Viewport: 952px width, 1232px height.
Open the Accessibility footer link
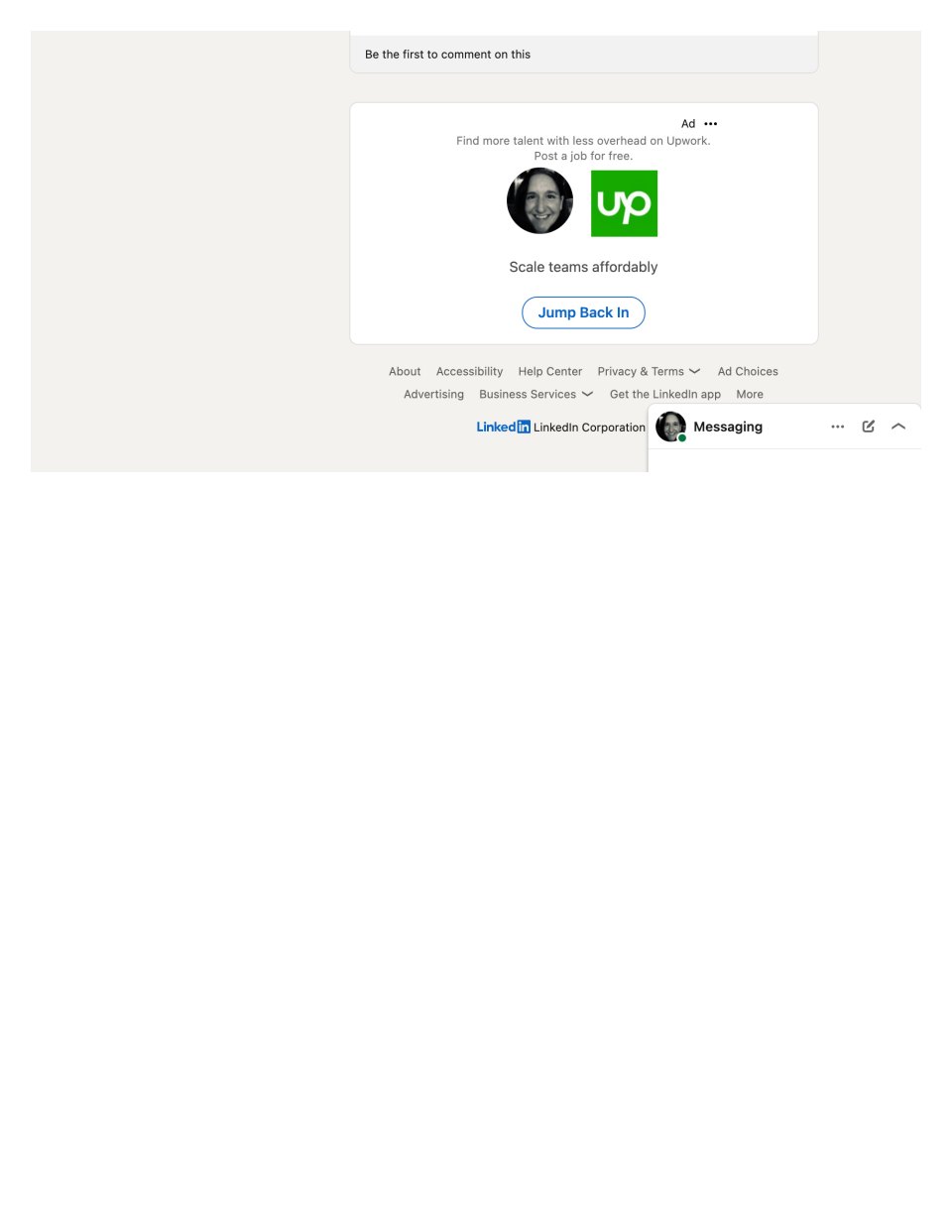[x=469, y=371]
